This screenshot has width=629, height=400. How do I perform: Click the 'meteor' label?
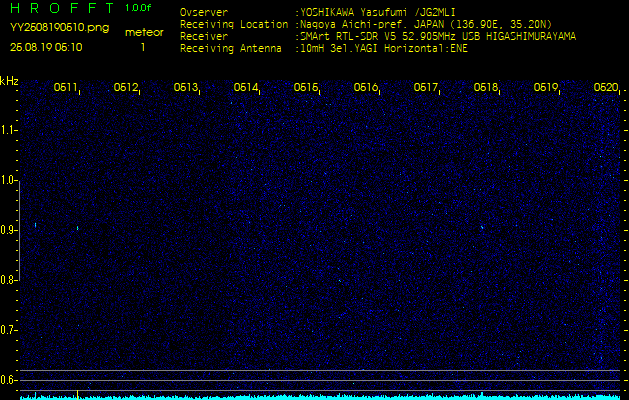tap(144, 33)
